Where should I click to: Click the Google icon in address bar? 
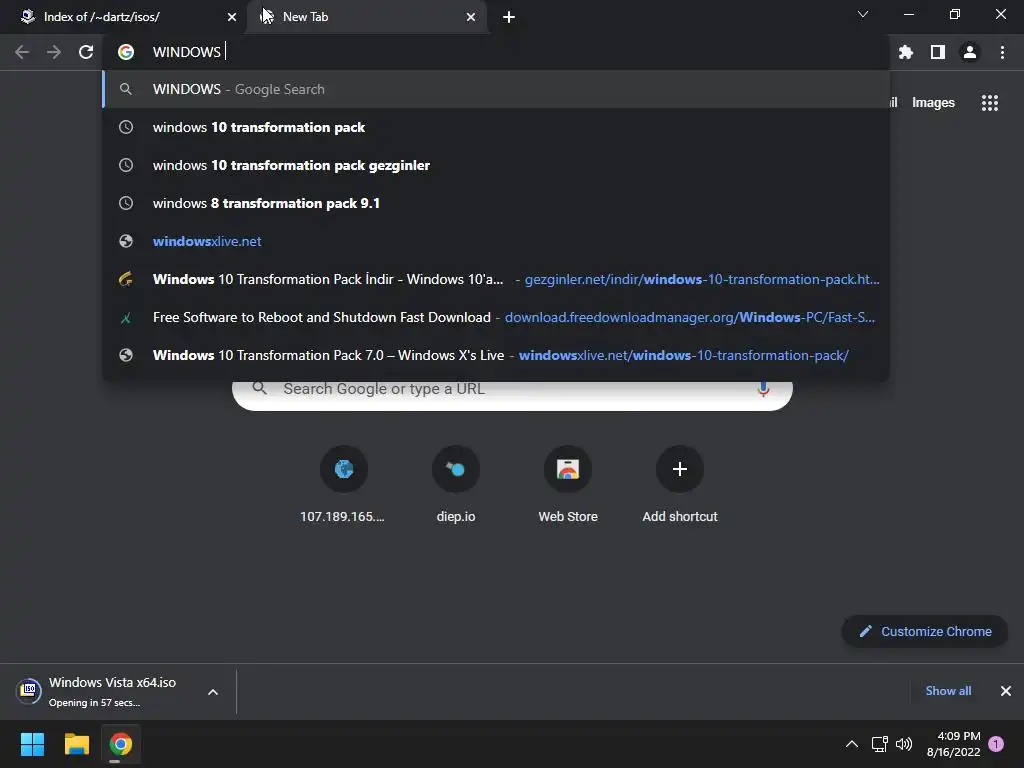[126, 52]
